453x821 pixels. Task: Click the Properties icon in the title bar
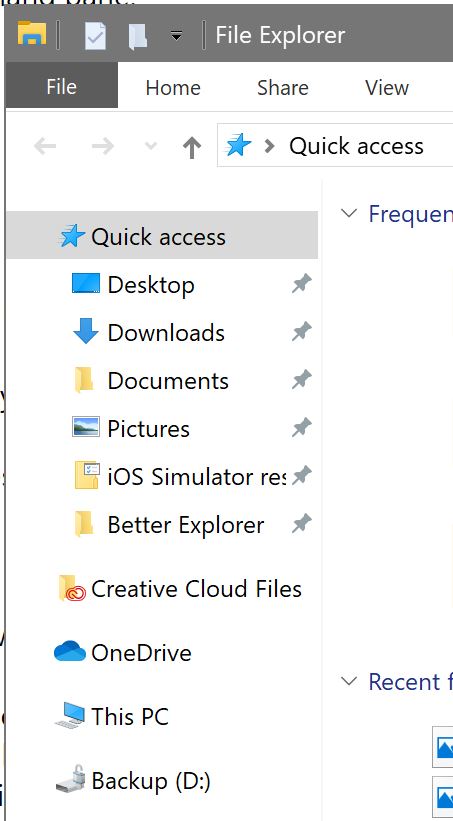pyautogui.click(x=95, y=35)
